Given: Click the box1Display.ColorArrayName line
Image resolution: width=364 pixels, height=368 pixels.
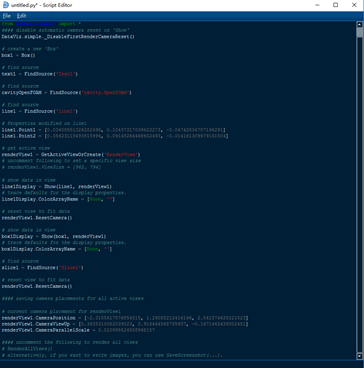Looking at the screenshot, I should (57, 249).
